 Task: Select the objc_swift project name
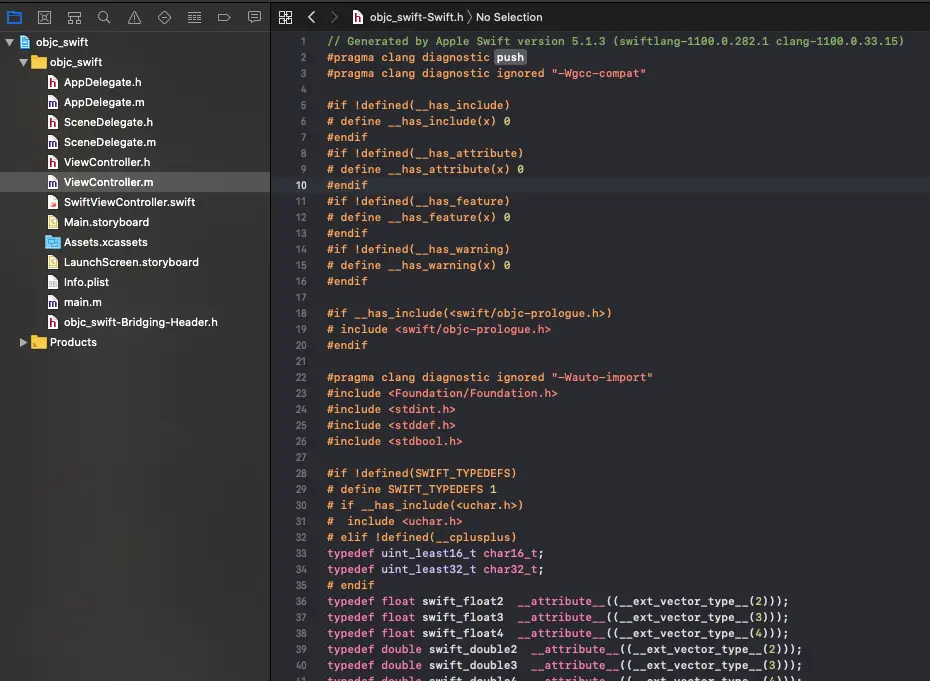[62, 42]
